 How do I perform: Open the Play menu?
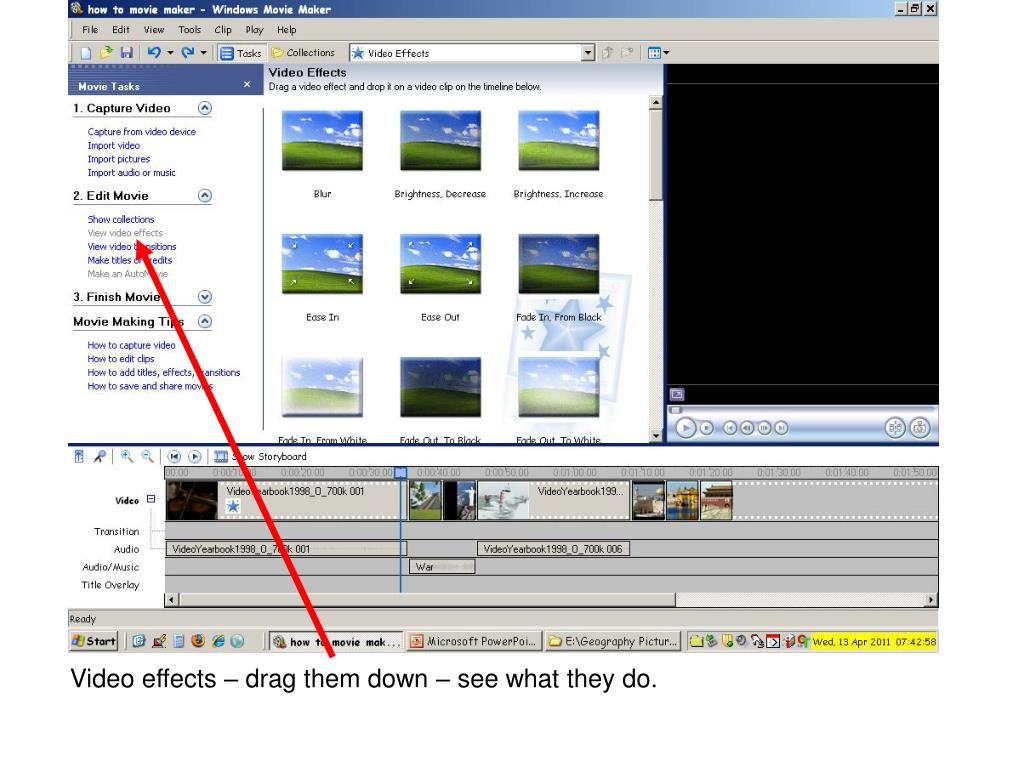(254, 29)
